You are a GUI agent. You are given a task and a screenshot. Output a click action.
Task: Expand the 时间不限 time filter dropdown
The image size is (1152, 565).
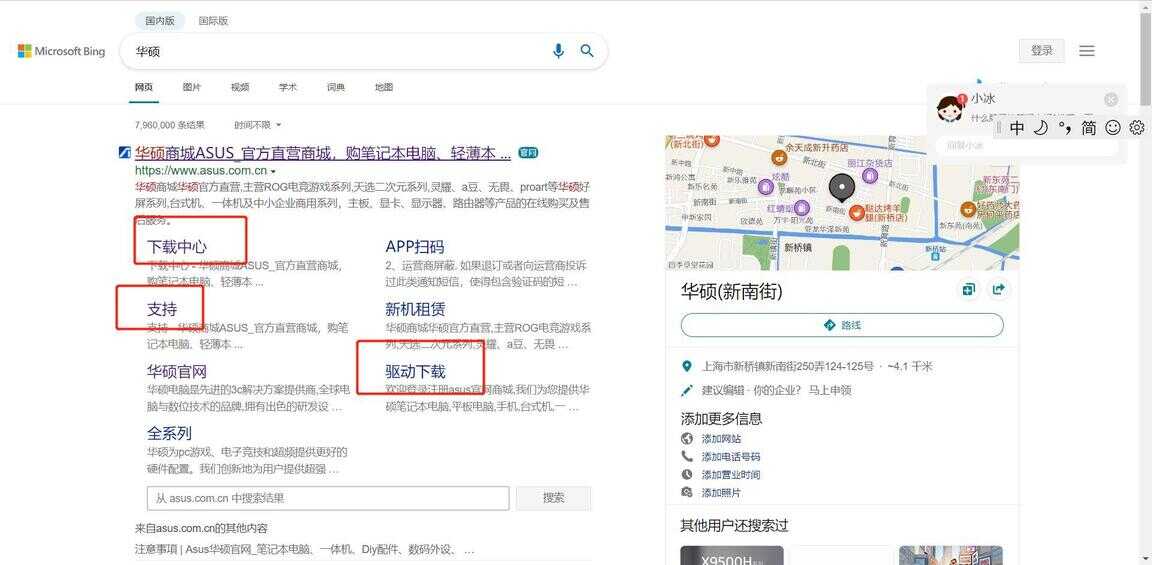coord(258,125)
